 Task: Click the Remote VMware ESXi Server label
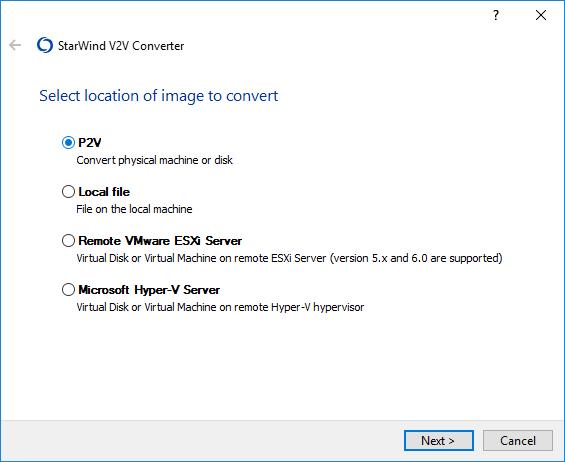coord(160,241)
